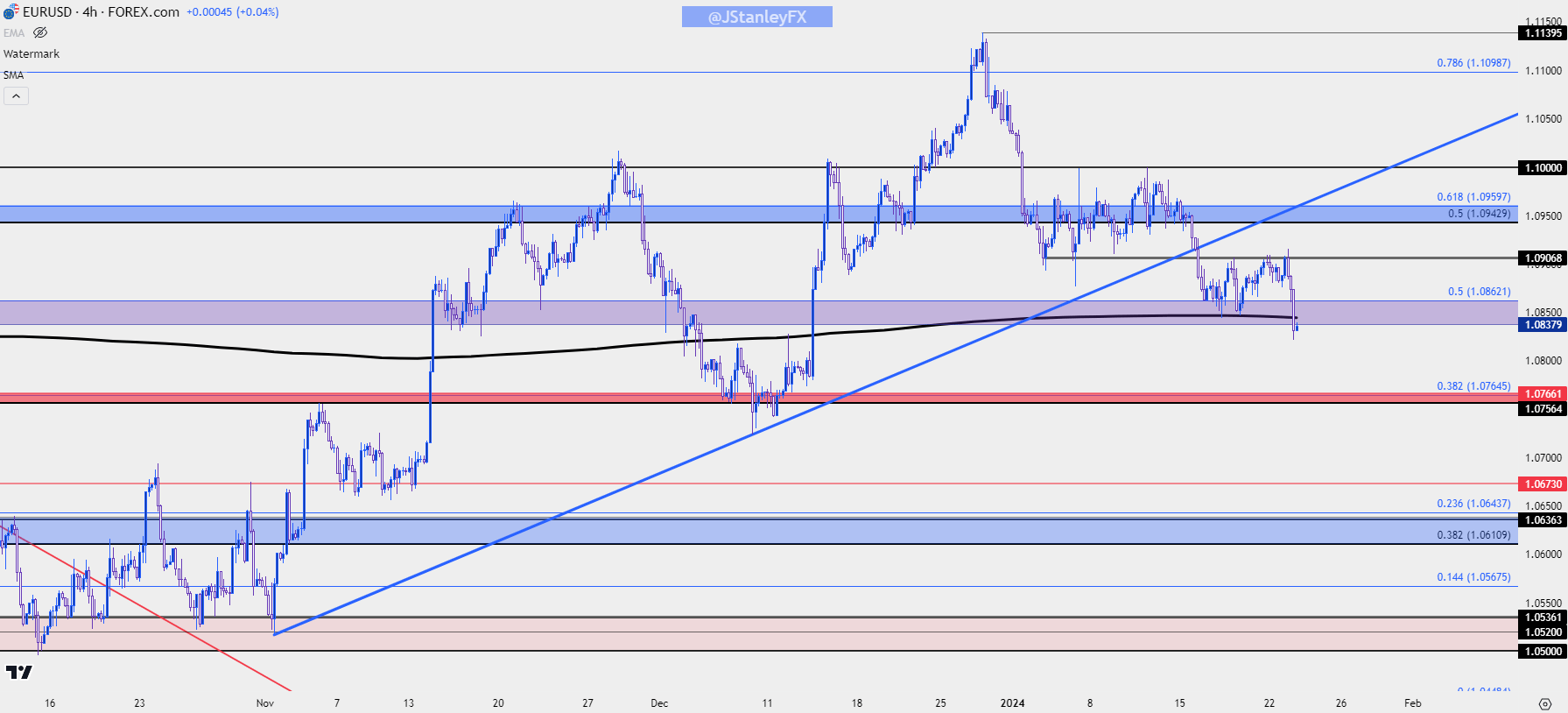Viewport: 1568px width, 713px height.
Task: Open chart settings gear on time axis
Action: coord(1545,703)
